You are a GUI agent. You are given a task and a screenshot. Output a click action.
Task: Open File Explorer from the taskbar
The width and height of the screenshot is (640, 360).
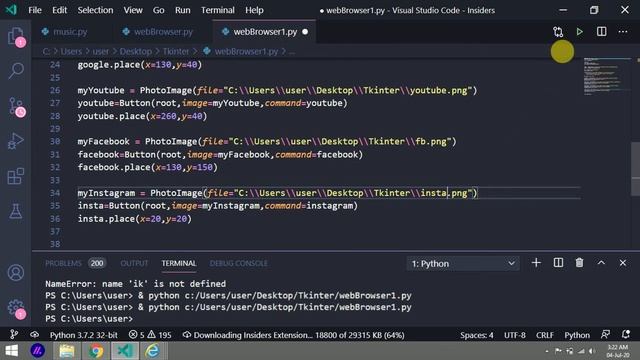click(67, 351)
